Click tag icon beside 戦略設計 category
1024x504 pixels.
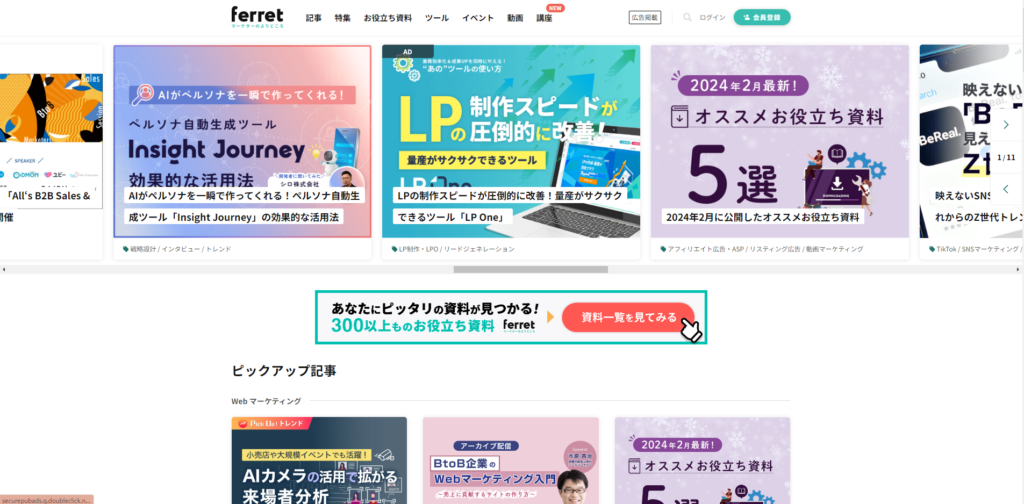pos(126,249)
